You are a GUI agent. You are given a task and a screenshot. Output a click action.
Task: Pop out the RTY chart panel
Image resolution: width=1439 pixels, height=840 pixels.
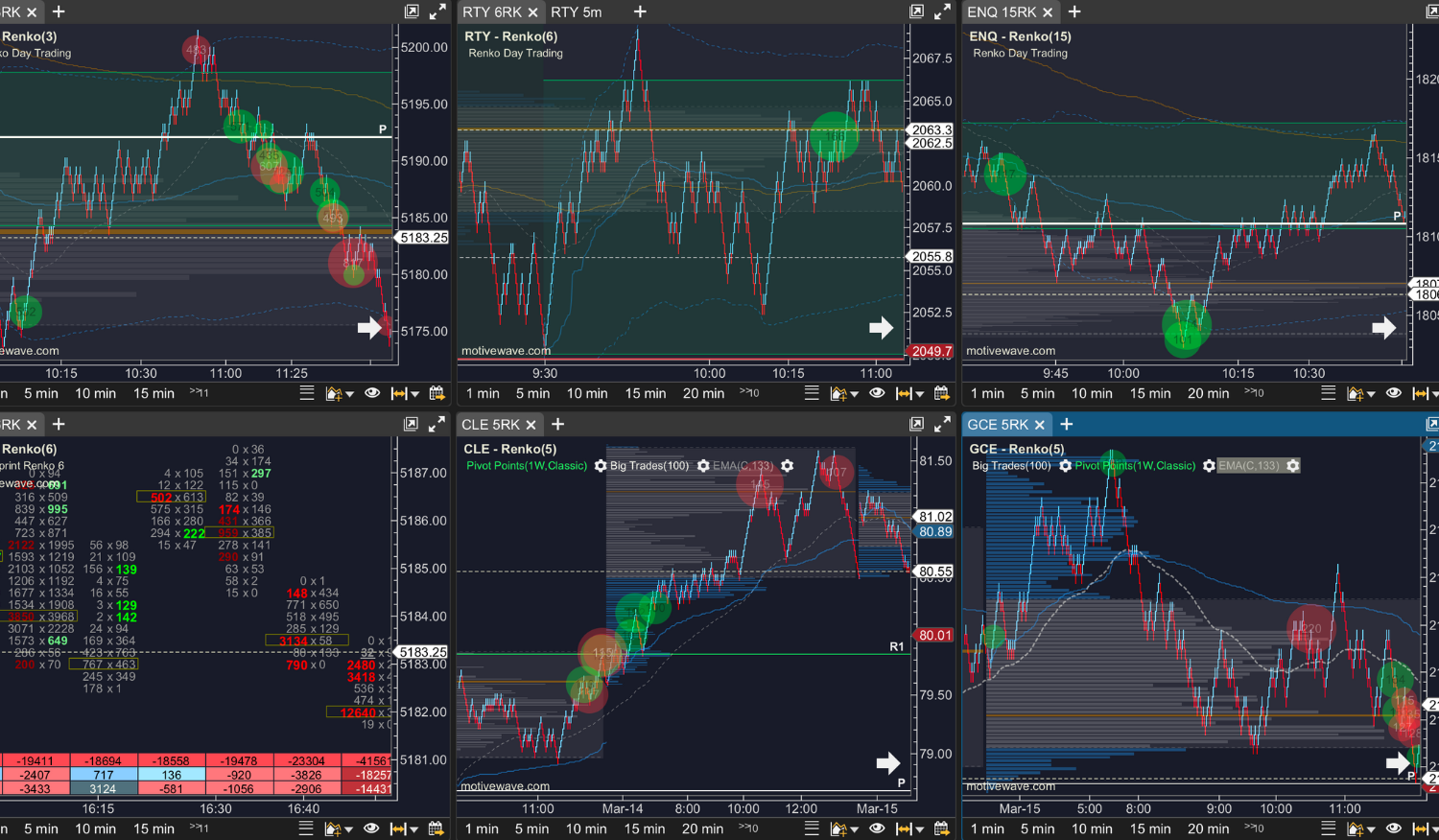[917, 12]
